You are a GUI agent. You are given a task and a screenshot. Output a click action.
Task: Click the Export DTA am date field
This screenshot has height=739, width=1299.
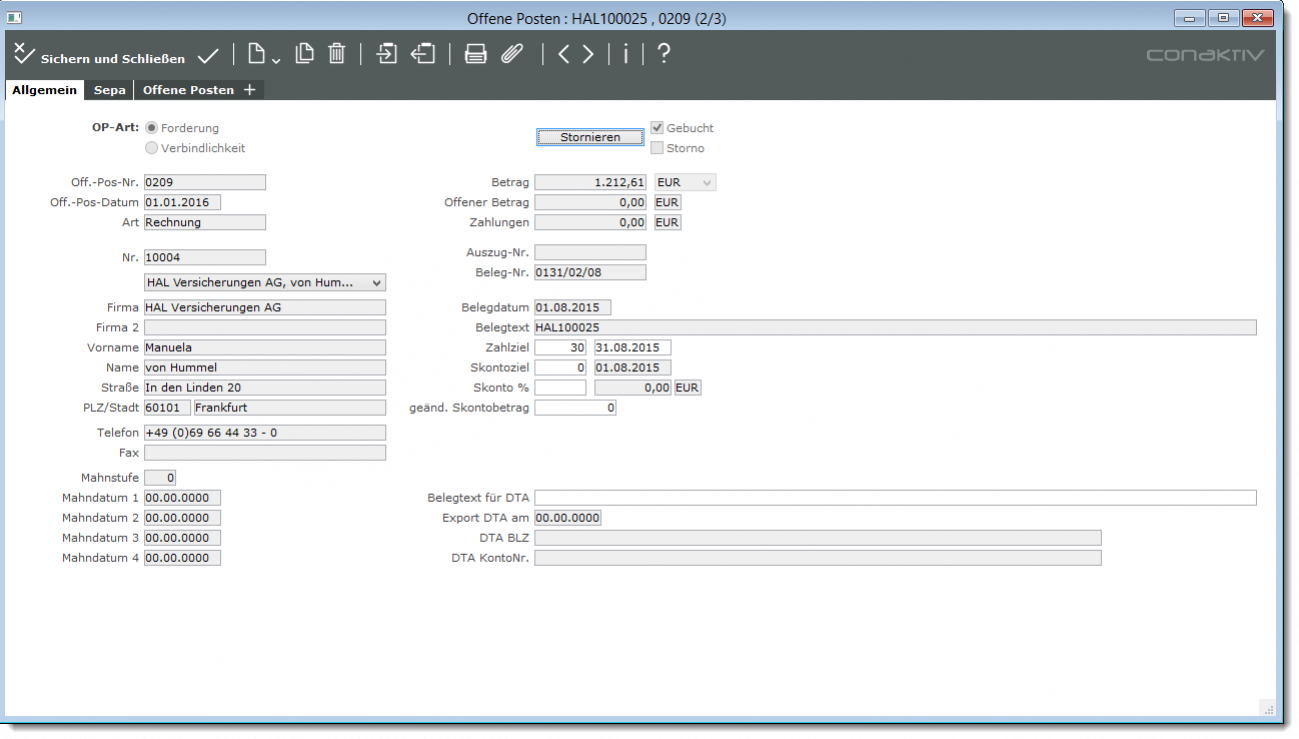[568, 518]
